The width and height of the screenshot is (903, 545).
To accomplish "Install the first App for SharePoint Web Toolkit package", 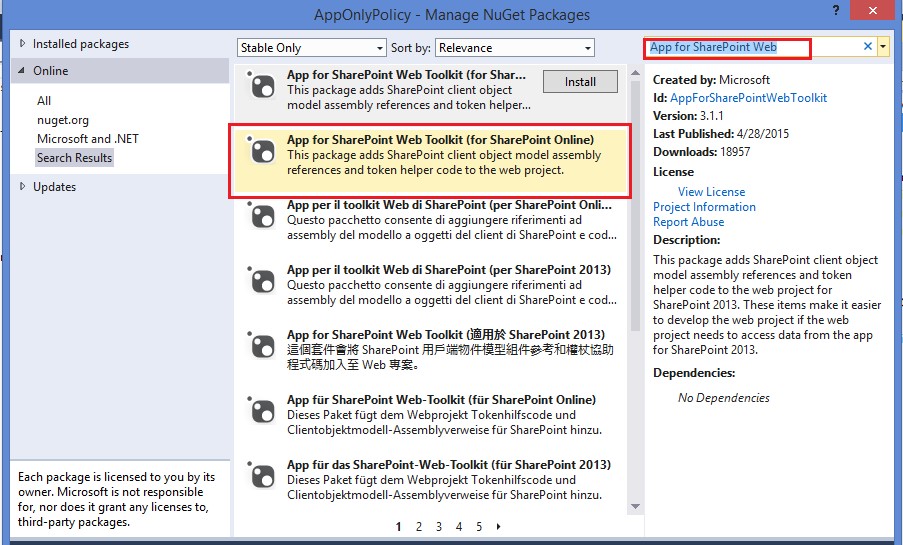I will click(580, 82).
